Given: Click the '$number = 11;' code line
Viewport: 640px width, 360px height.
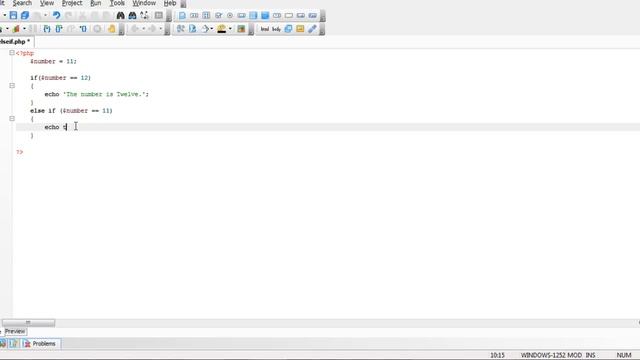Looking at the screenshot, I should (x=53, y=61).
